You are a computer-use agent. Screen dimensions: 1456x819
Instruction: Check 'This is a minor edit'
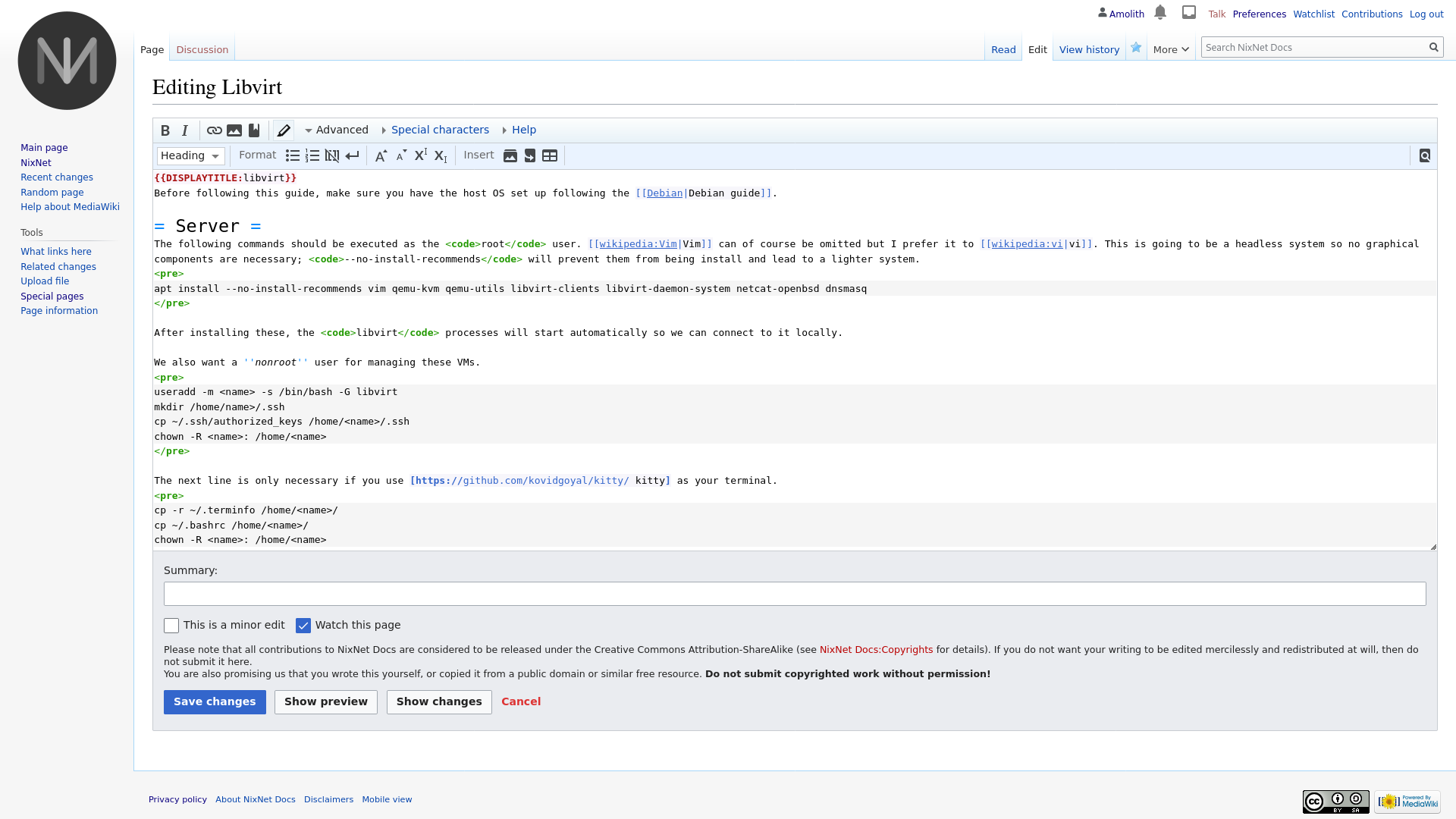coord(171,626)
